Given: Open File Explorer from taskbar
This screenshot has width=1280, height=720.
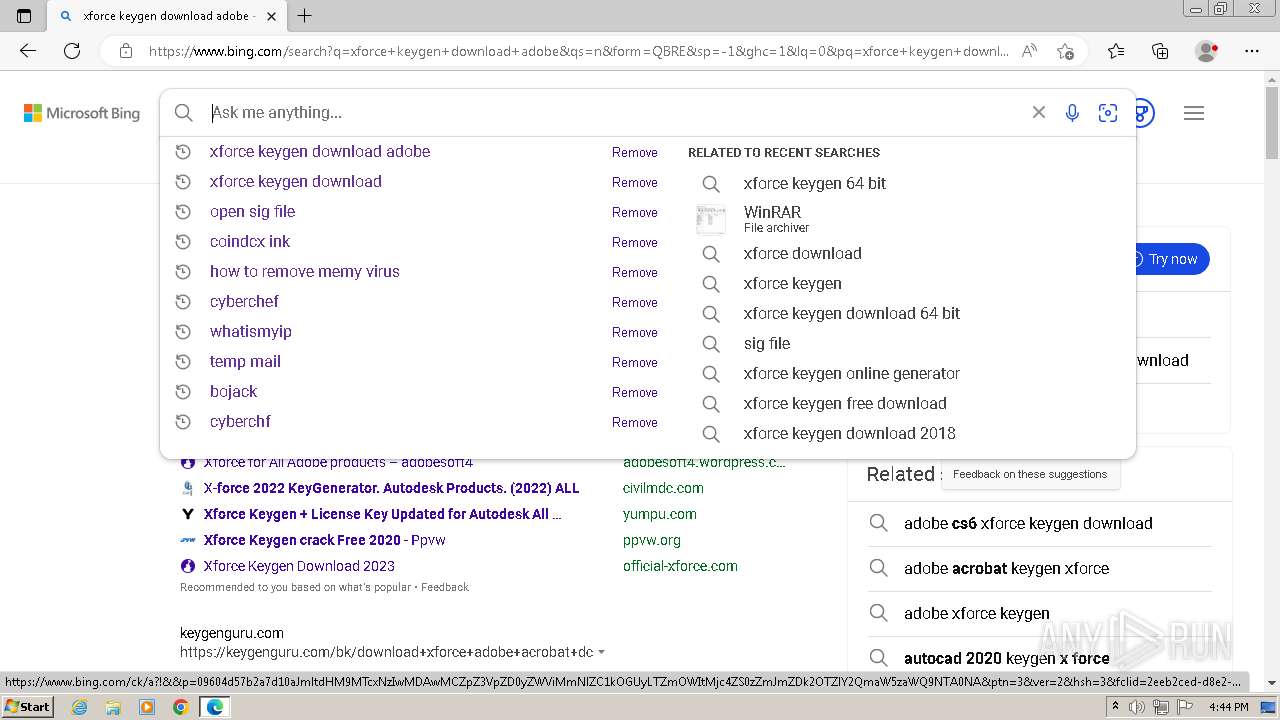Looking at the screenshot, I should point(113,707).
